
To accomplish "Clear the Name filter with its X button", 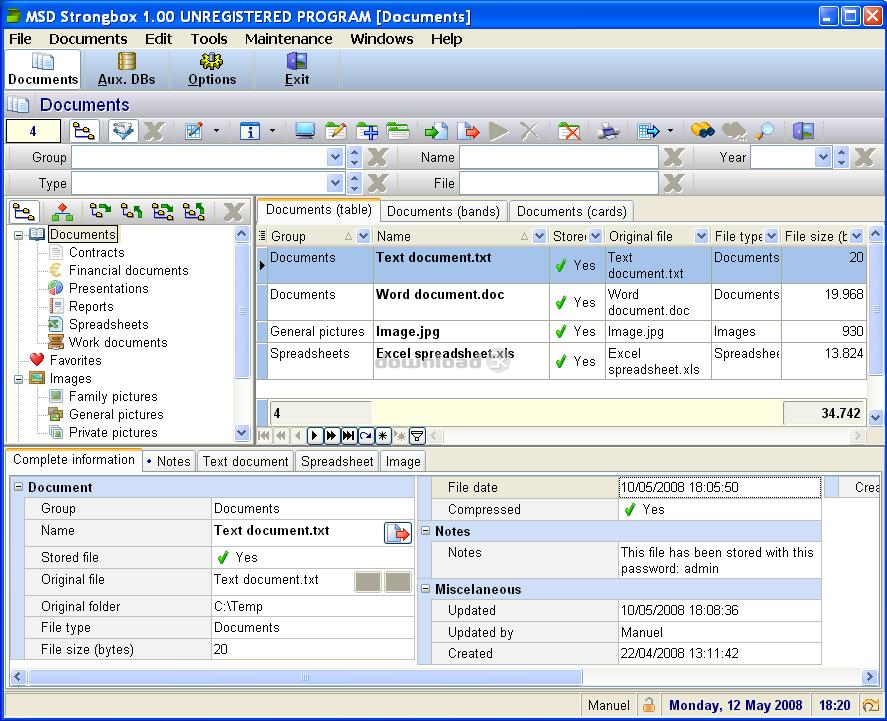I will pos(673,157).
